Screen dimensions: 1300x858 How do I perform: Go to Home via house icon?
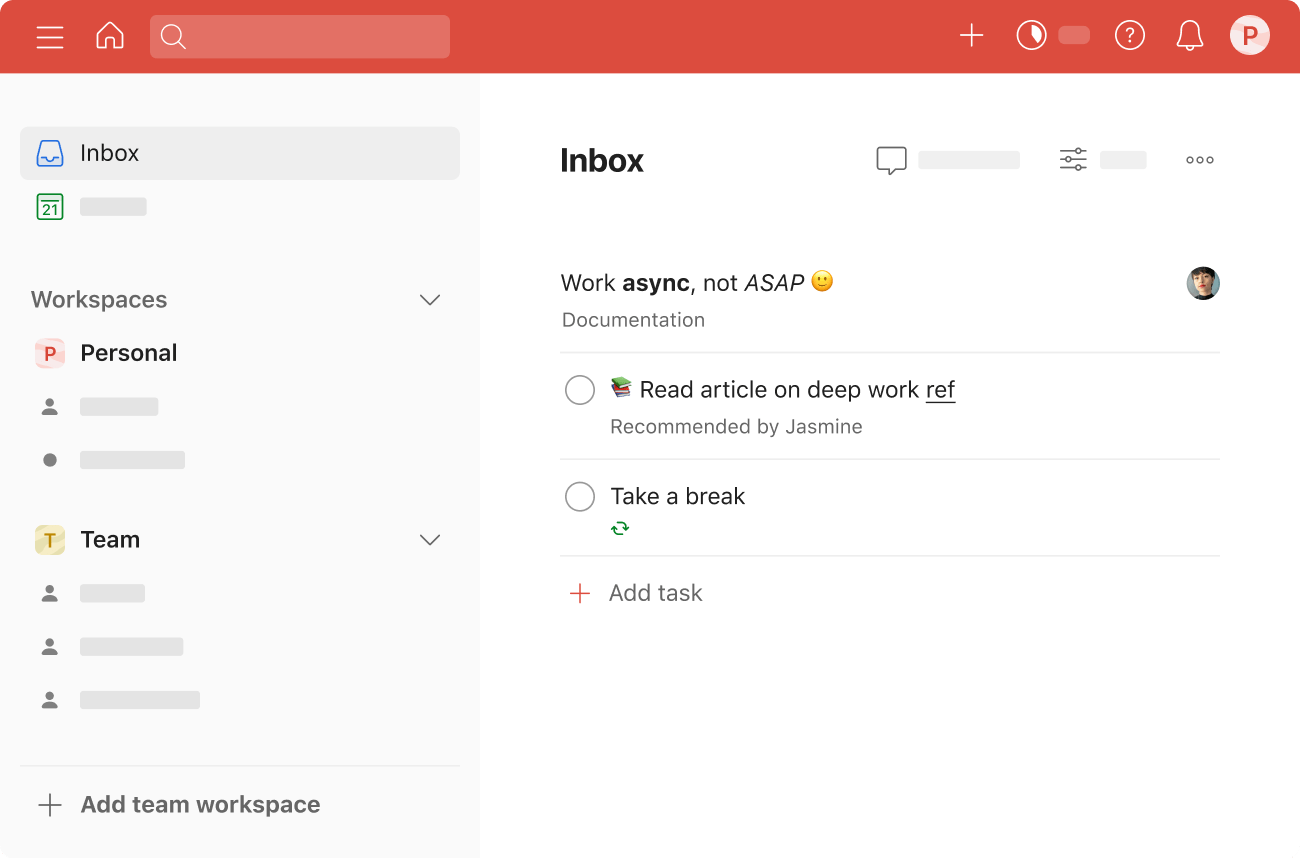click(x=110, y=37)
